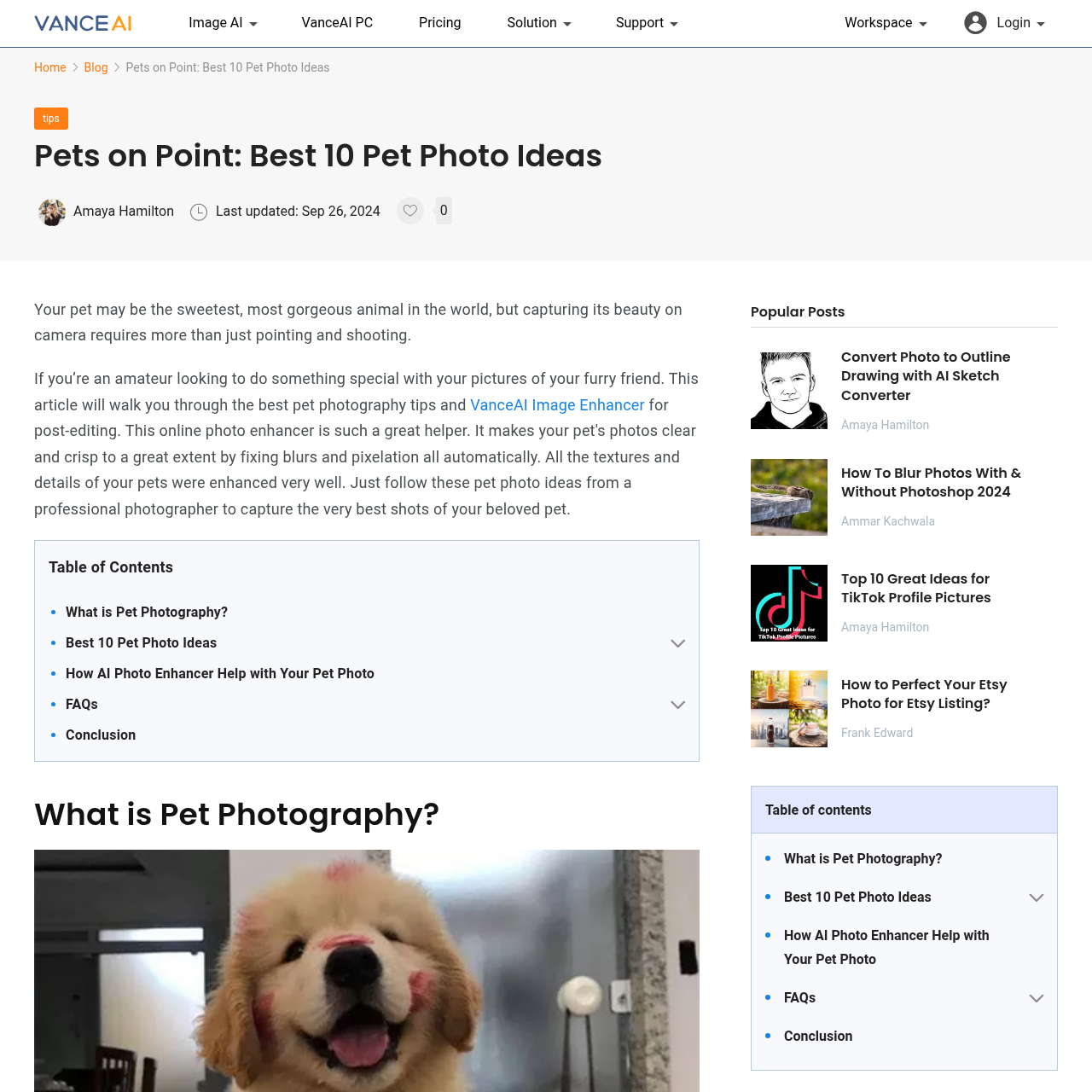The height and width of the screenshot is (1092, 1092).
Task: Expand FAQs chevron in main Table of Contents
Action: [x=678, y=705]
